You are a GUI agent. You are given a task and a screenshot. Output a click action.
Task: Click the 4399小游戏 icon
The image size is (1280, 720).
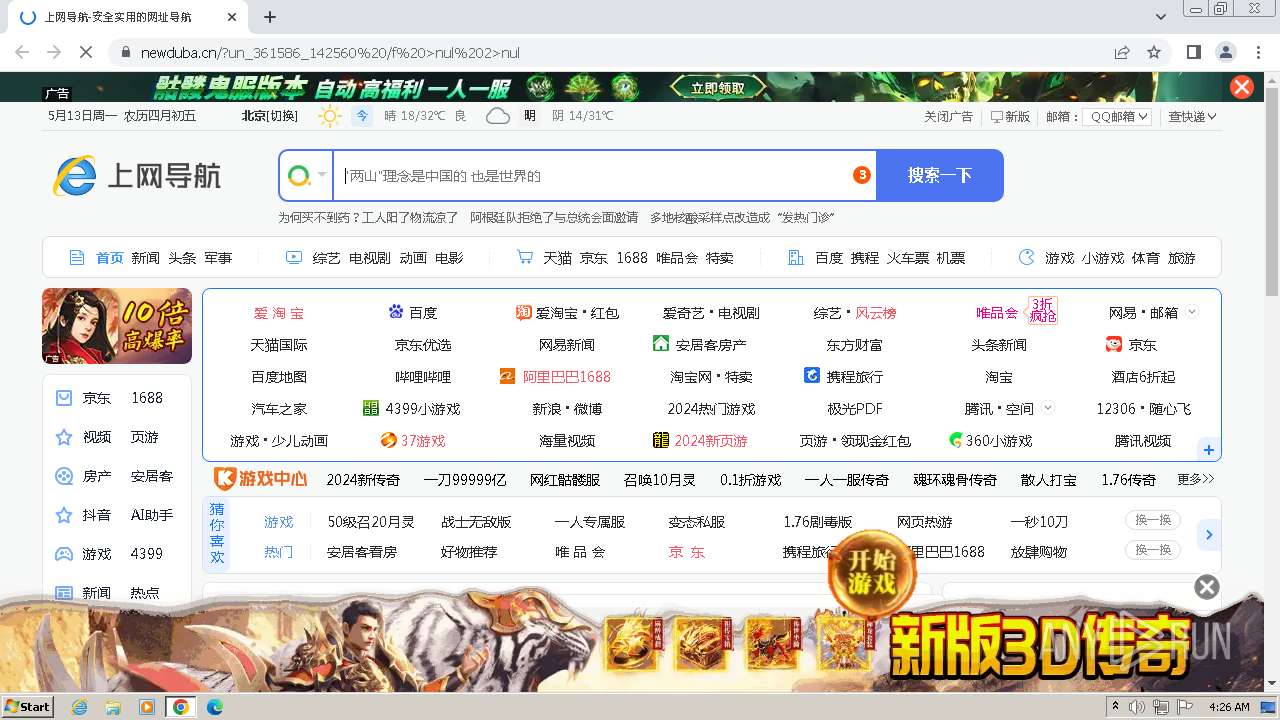(x=371, y=408)
